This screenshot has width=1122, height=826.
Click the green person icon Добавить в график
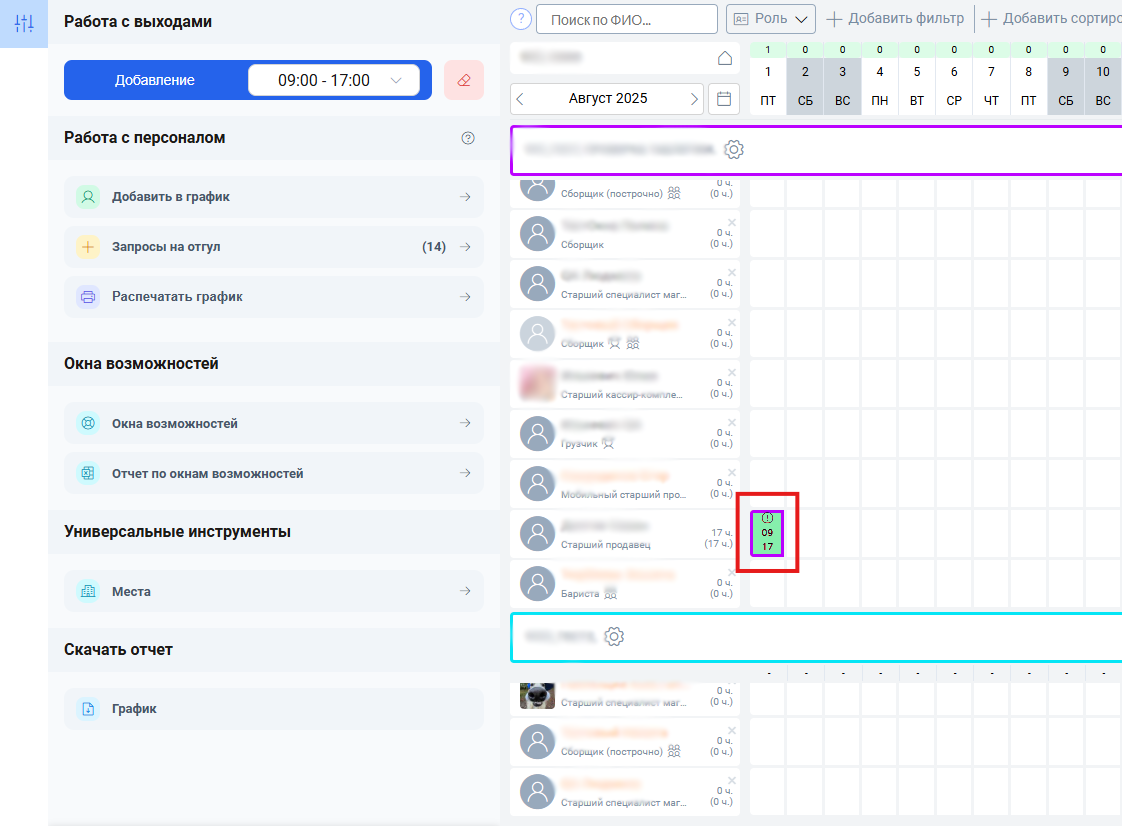(x=88, y=197)
